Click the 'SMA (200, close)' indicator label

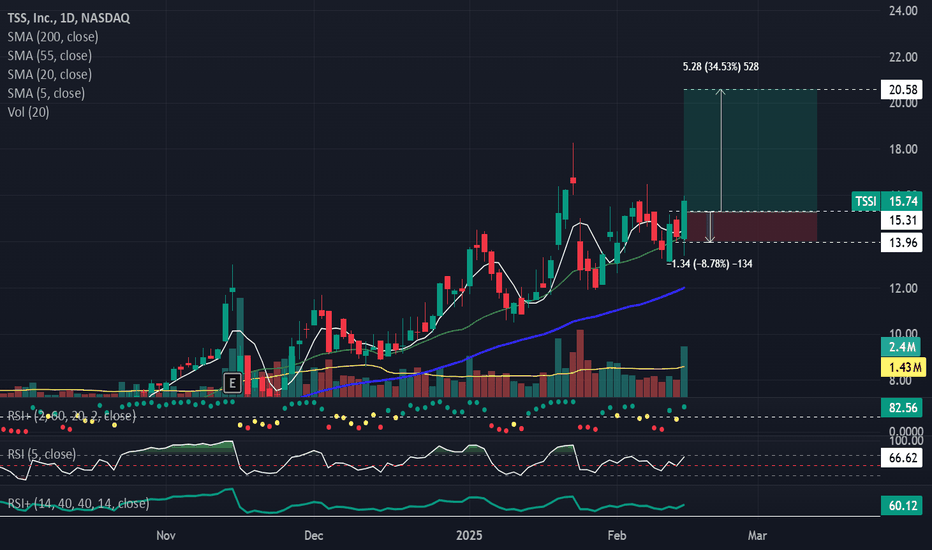click(x=53, y=37)
